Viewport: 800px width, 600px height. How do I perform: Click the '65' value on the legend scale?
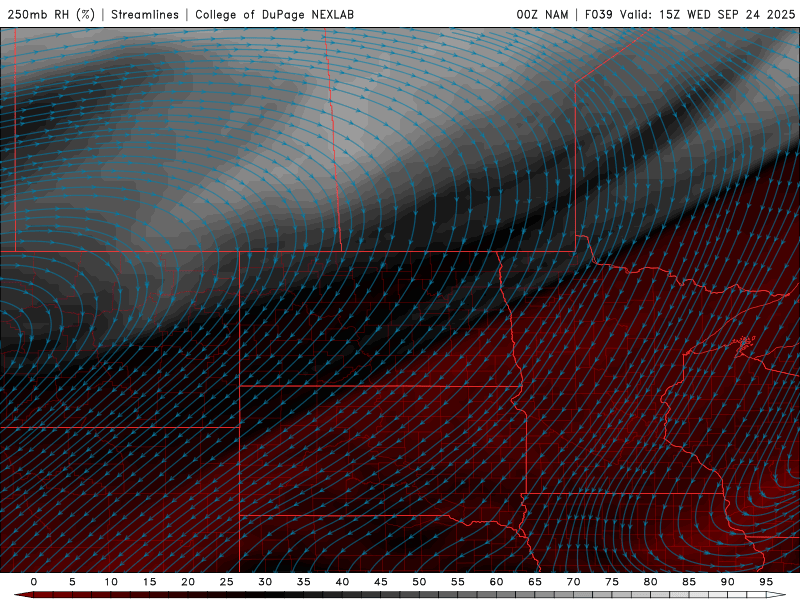click(x=535, y=582)
